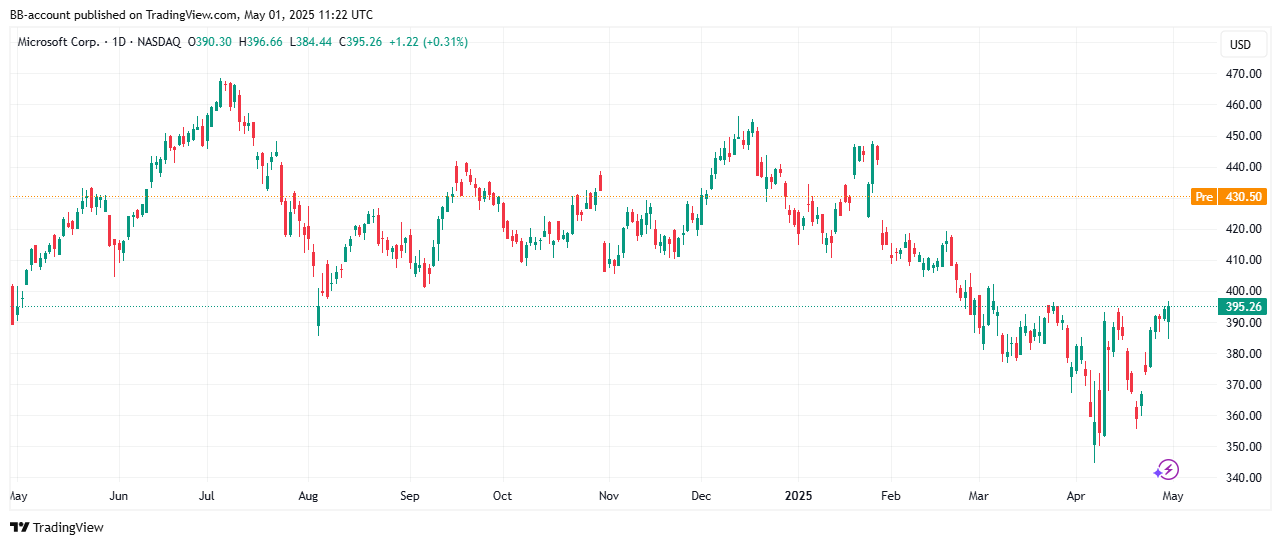Click the 410.00 price axis label
The width and height of the screenshot is (1281, 545).
(1243, 260)
